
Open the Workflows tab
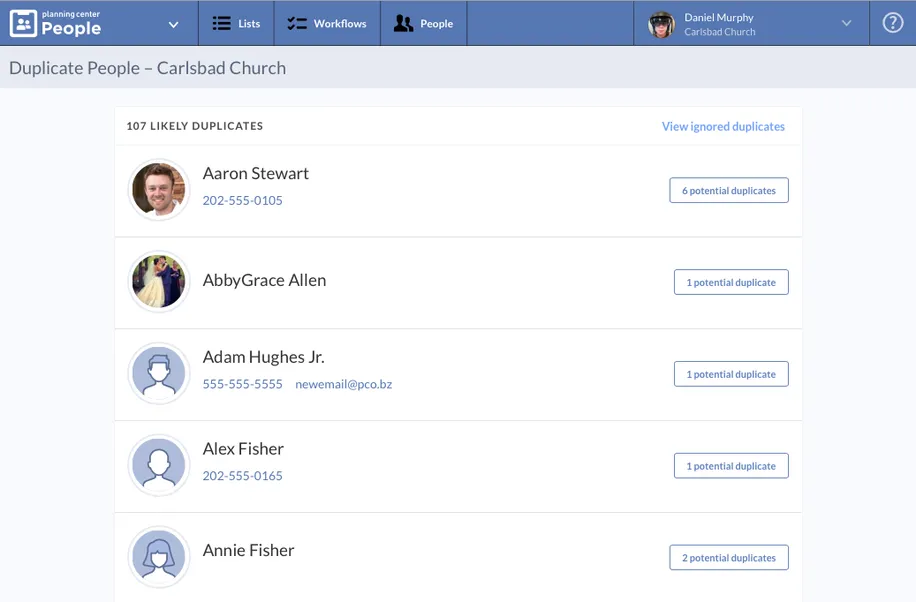click(327, 23)
